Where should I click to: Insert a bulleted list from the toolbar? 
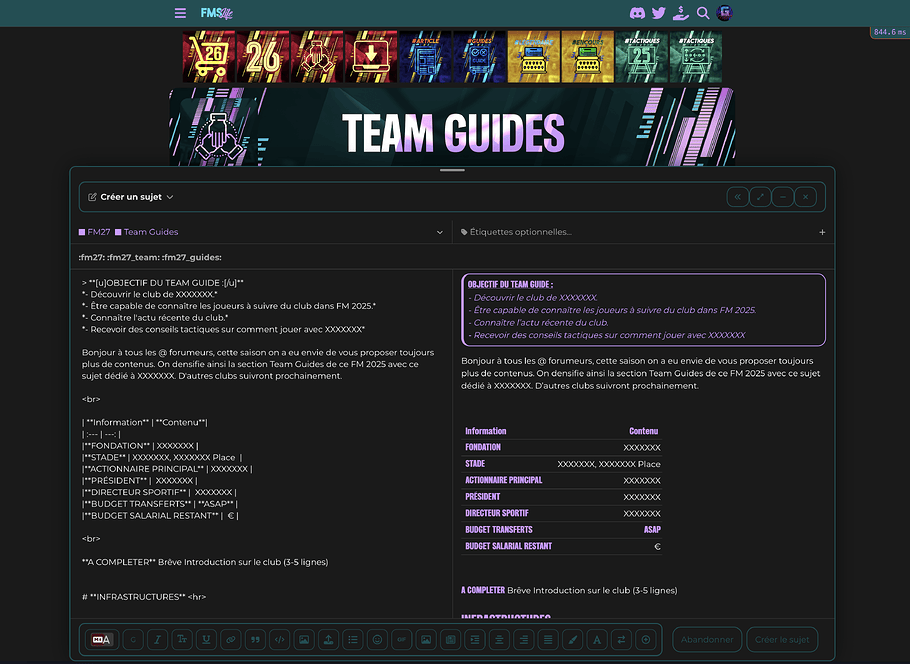pyautogui.click(x=353, y=640)
